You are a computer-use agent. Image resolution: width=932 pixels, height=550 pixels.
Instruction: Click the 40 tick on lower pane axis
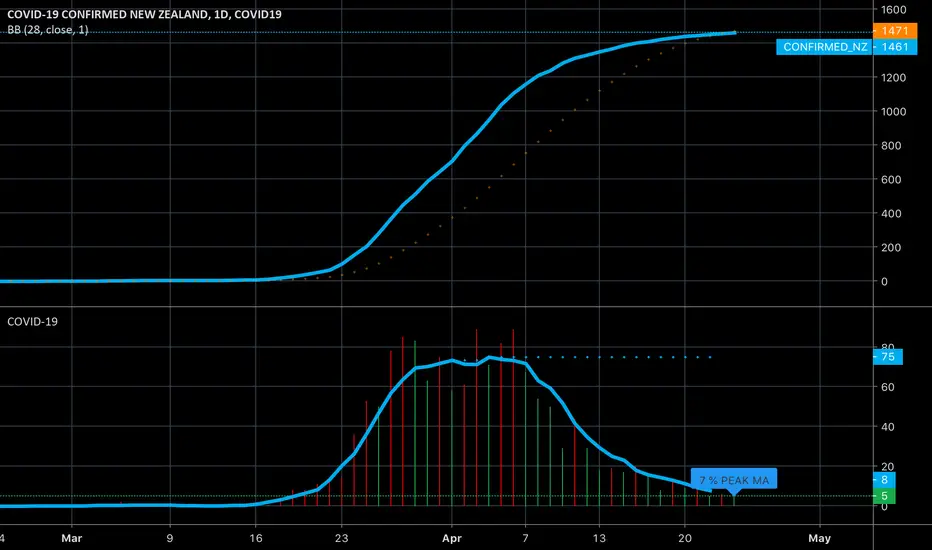(x=887, y=427)
